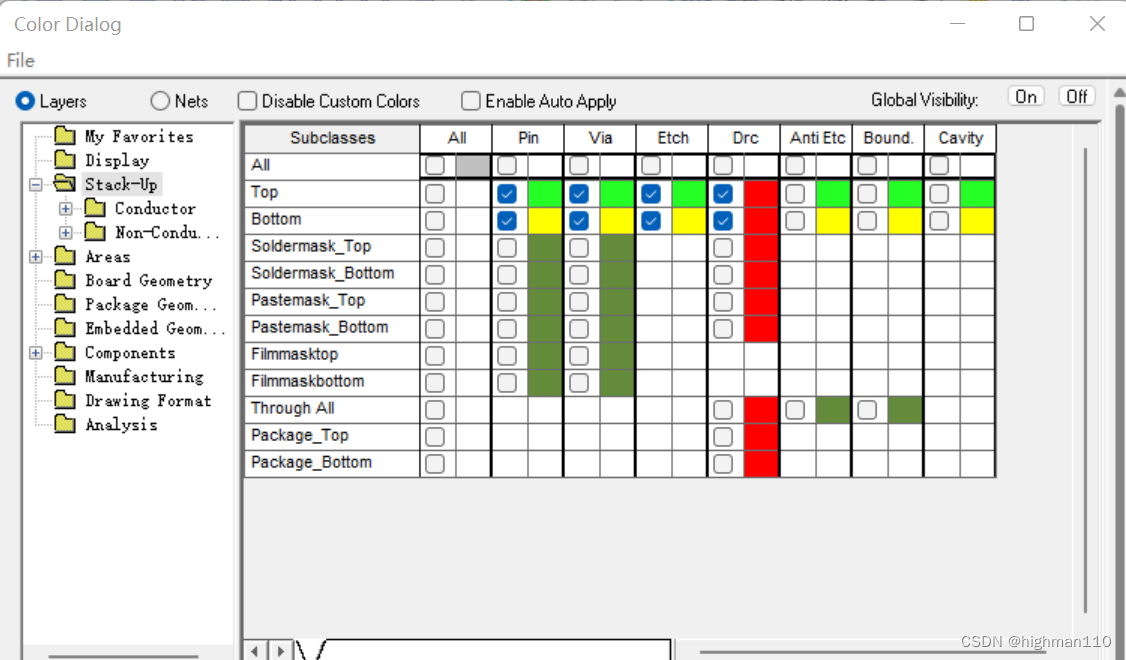Screen dimensions: 1126x660
Task: Open the Board Geometry folder icon
Action: [65, 280]
